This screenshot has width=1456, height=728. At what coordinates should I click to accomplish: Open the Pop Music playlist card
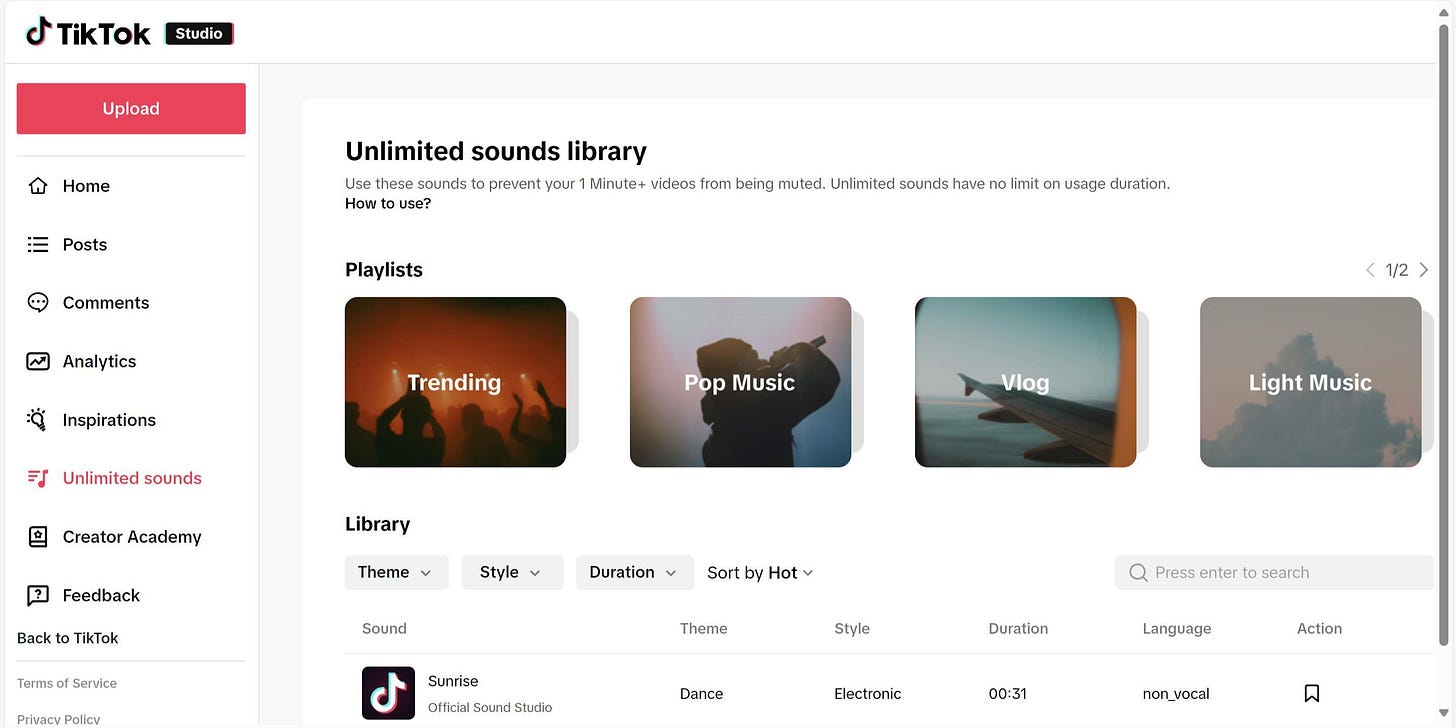(x=740, y=382)
